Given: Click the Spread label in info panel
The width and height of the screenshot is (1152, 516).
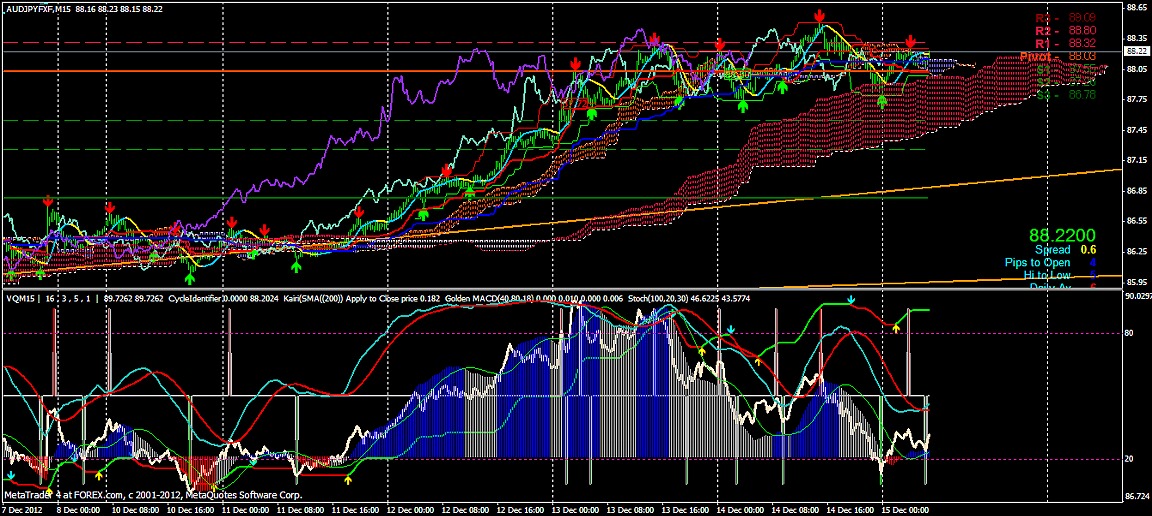Looking at the screenshot, I should (1052, 250).
